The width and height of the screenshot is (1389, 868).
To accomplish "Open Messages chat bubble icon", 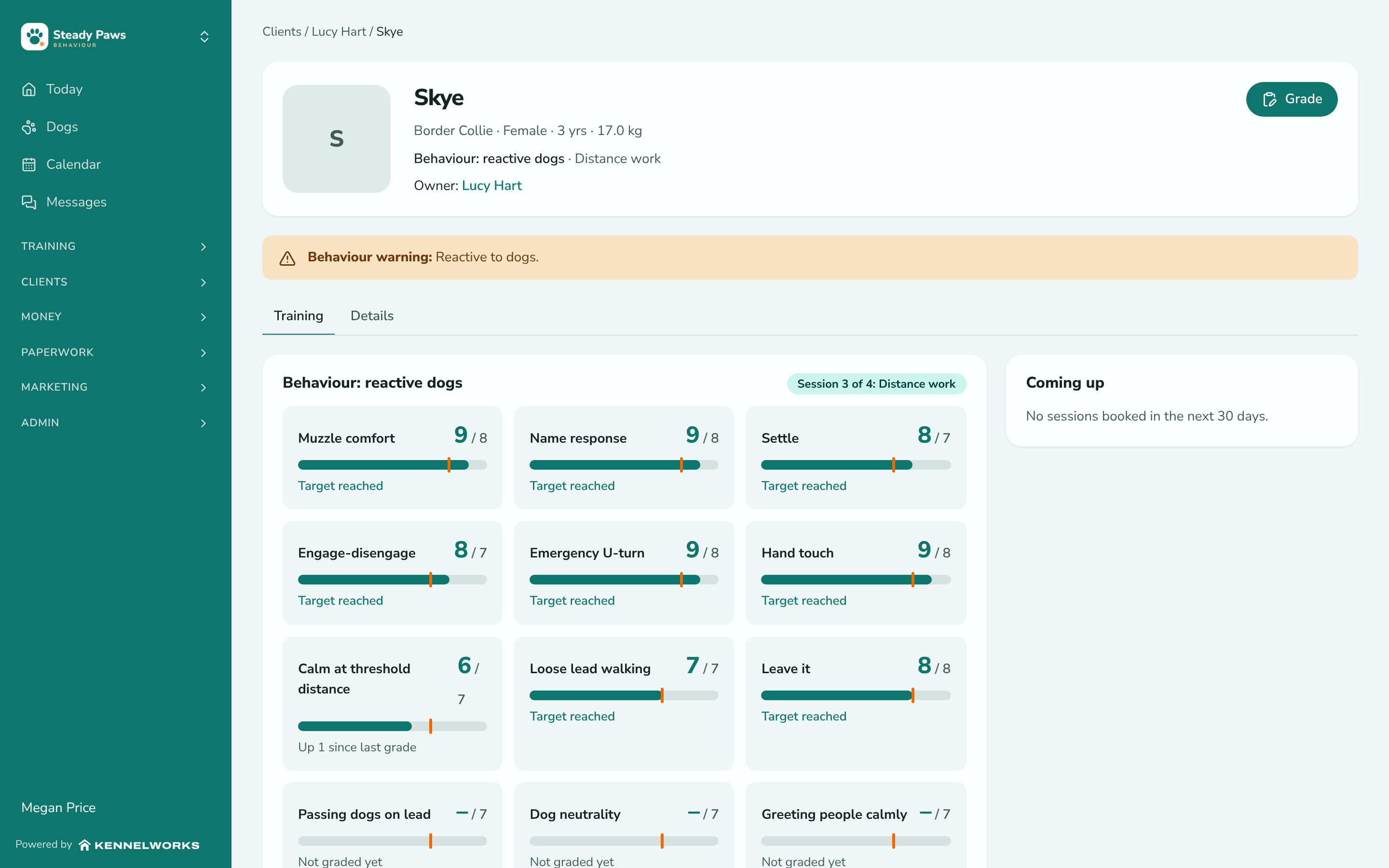I will (29, 202).
